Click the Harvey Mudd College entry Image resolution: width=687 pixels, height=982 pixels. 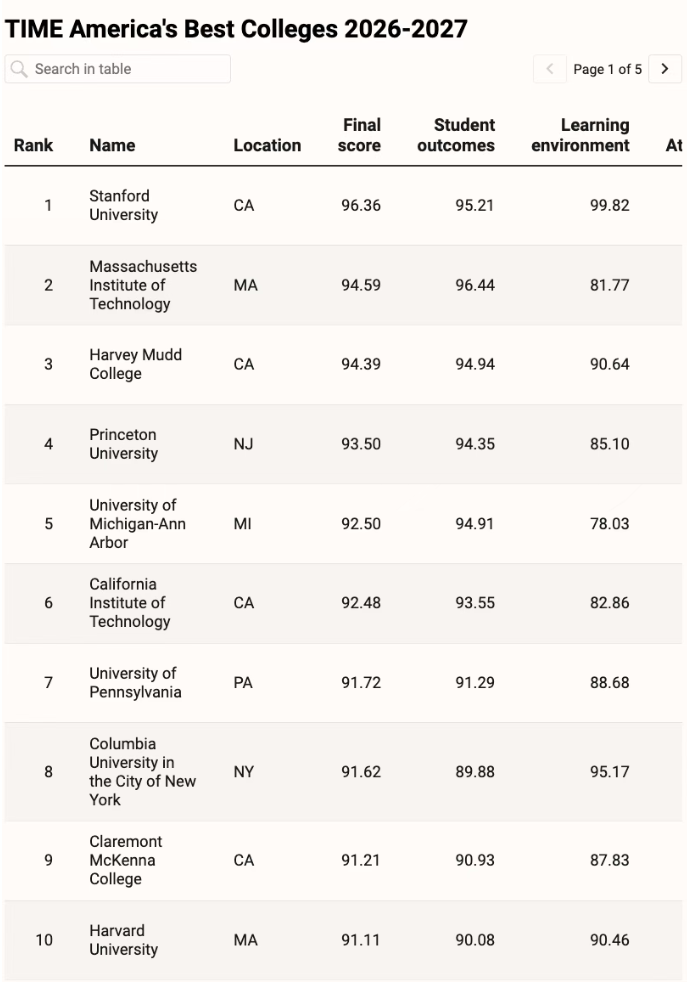pos(135,364)
